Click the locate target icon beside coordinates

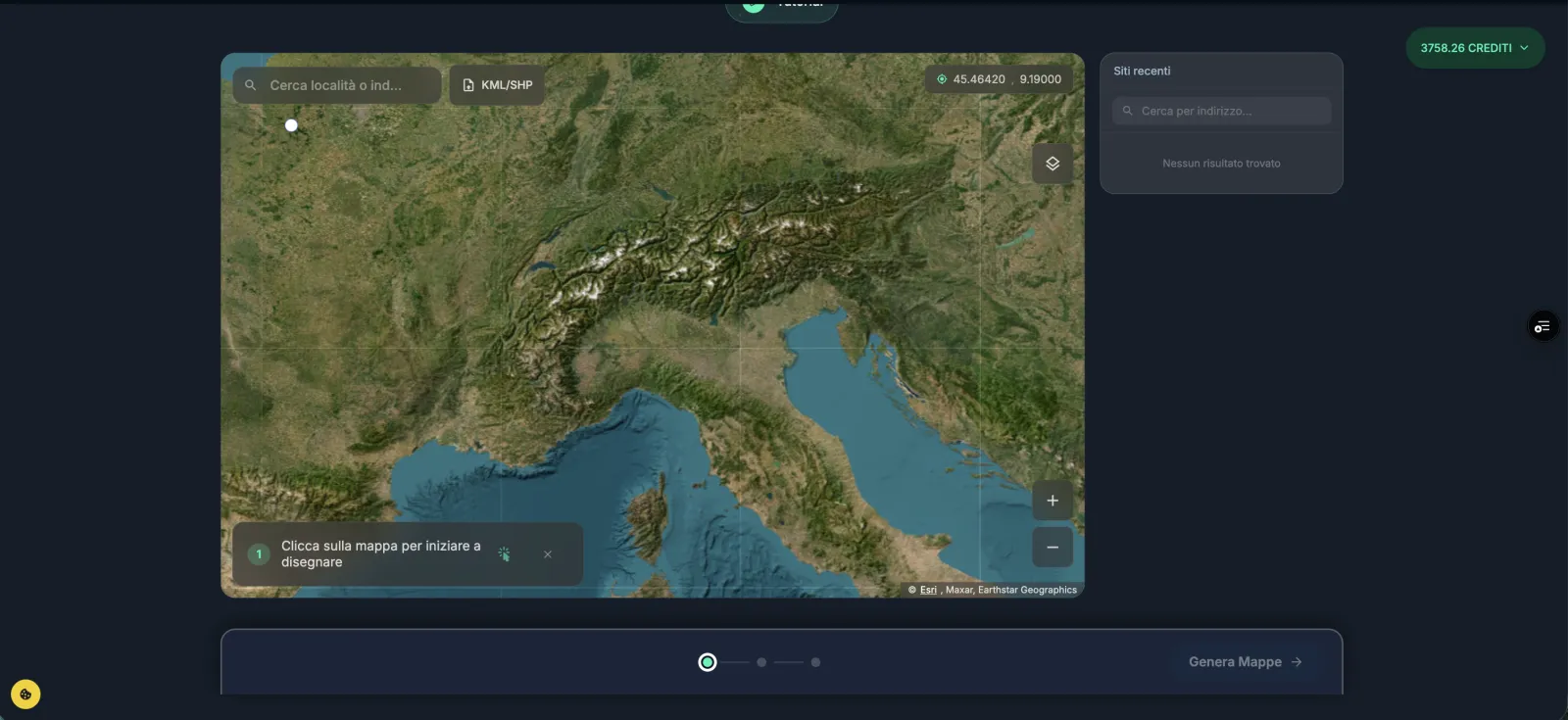pos(942,79)
